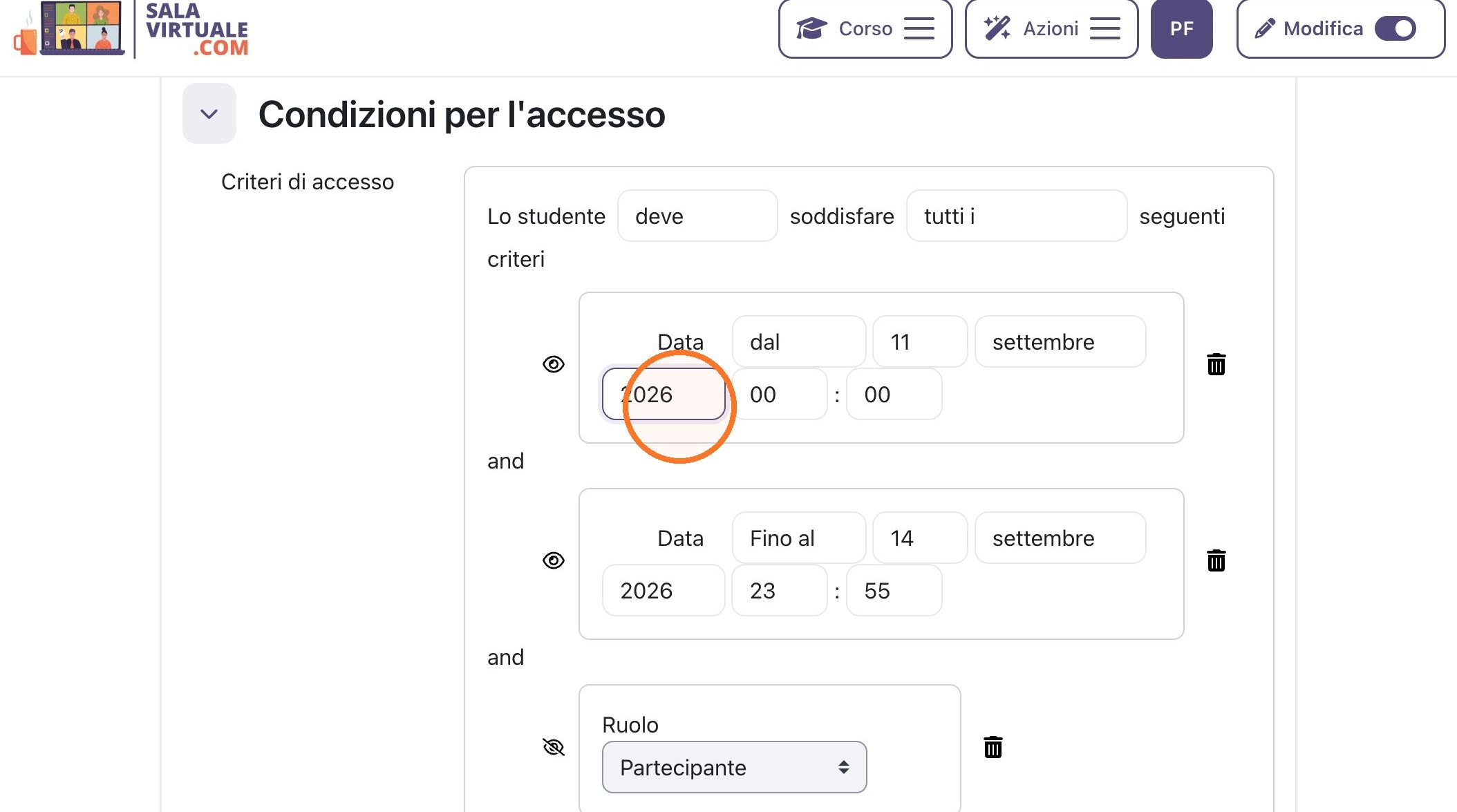This screenshot has width=1457, height=812.
Task: Open the year dropdown in 'Fino al' date restriction
Action: click(664, 590)
